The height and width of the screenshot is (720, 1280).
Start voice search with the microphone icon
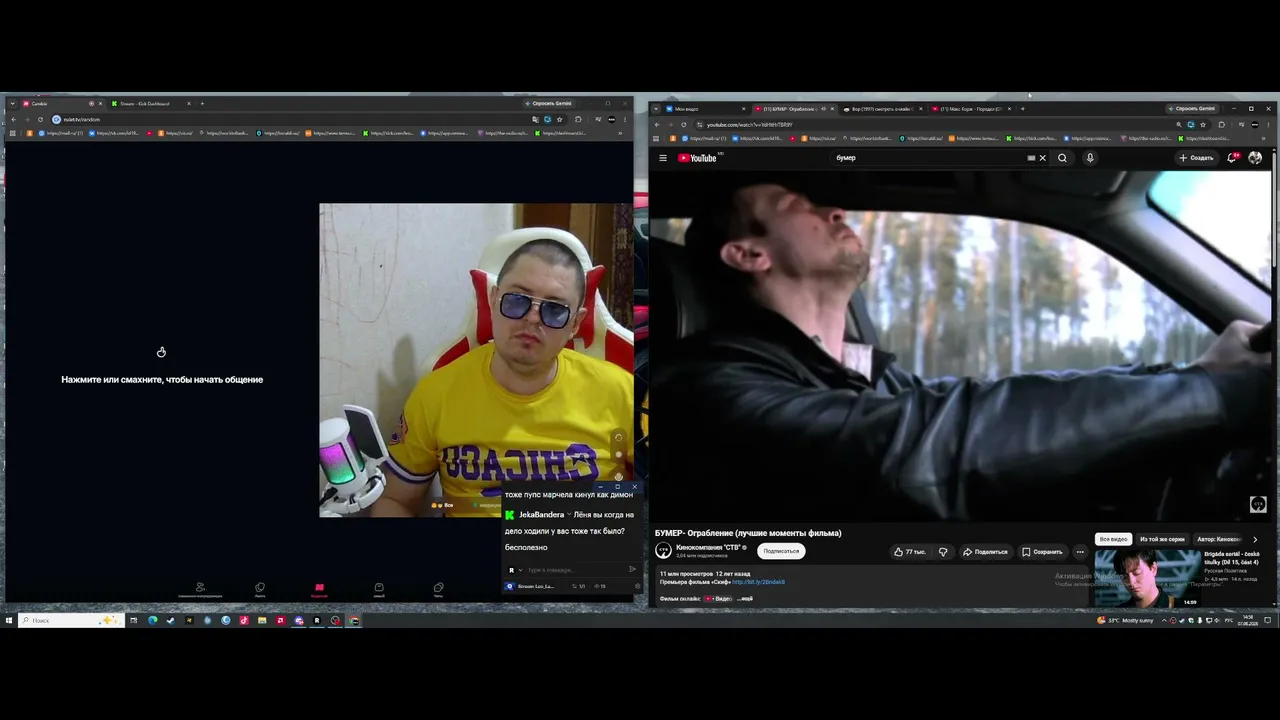pos(1090,158)
